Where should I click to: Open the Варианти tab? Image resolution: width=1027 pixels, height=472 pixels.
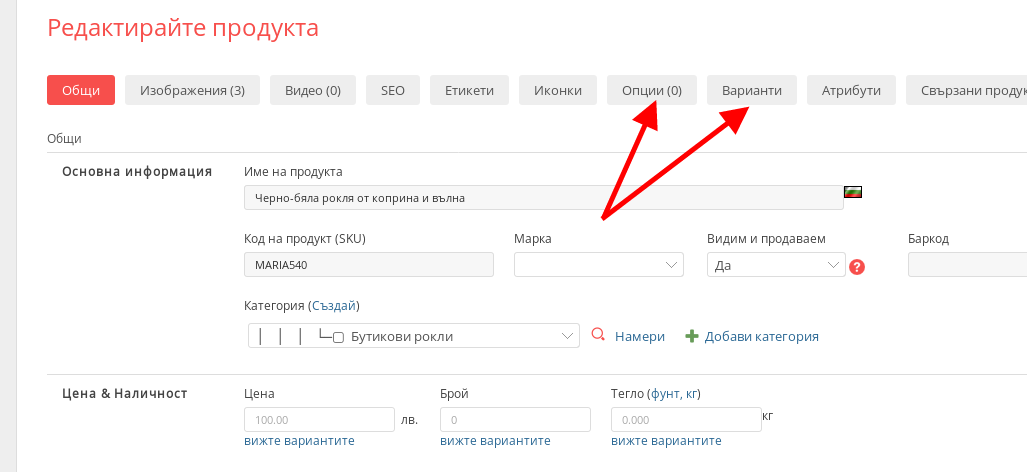tap(752, 90)
